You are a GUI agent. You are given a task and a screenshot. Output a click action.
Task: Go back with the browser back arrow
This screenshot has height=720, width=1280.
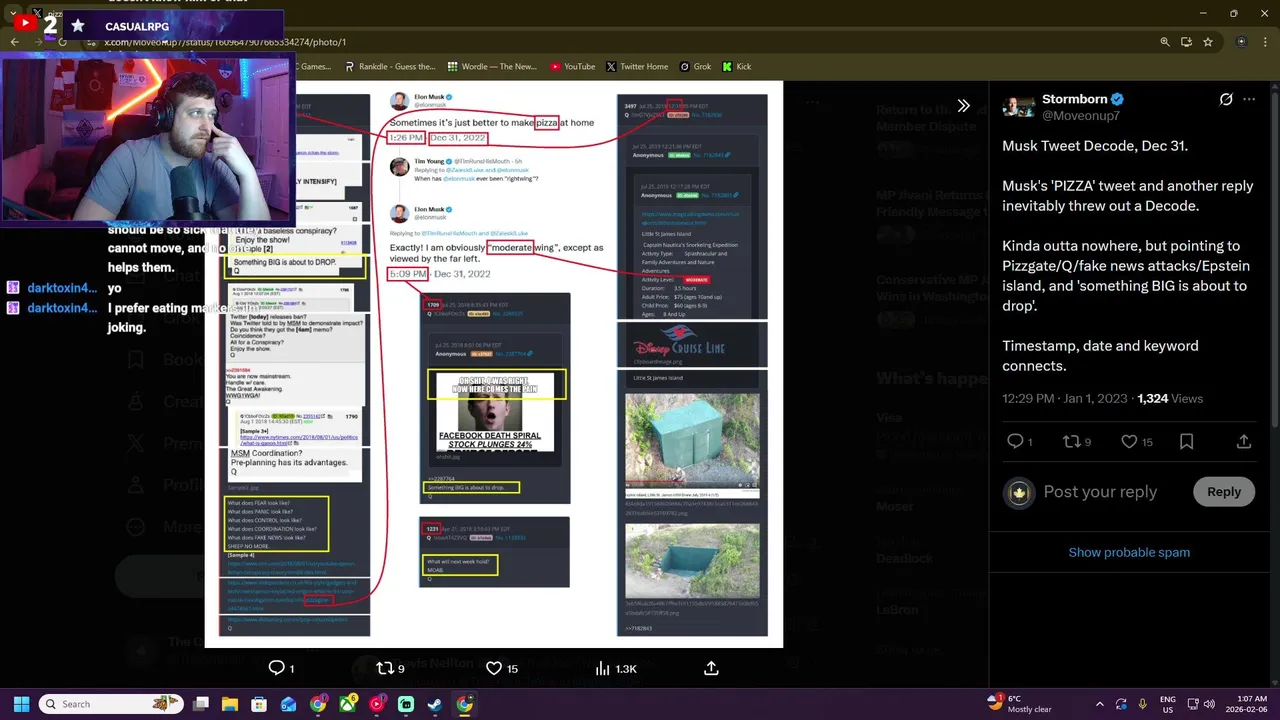click(14, 42)
